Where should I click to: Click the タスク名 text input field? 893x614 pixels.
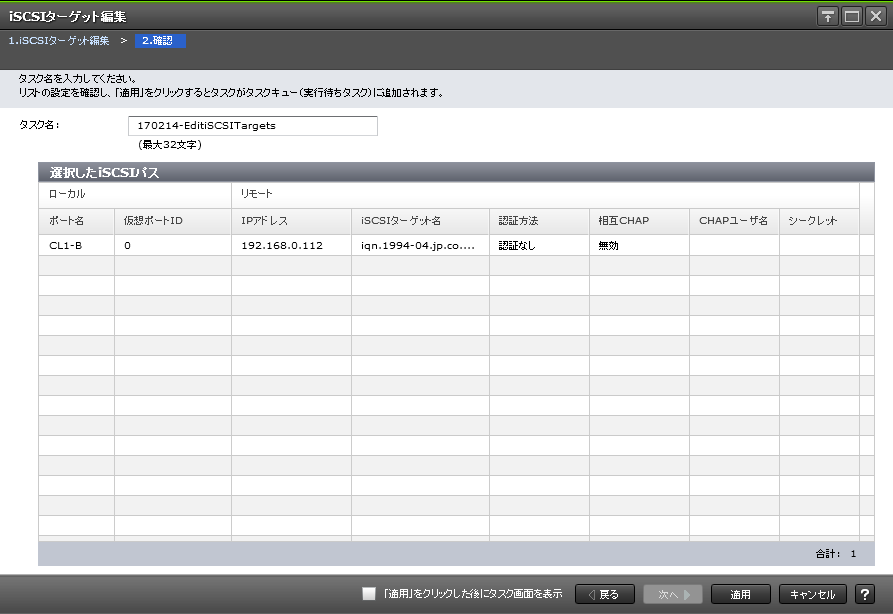coord(253,126)
